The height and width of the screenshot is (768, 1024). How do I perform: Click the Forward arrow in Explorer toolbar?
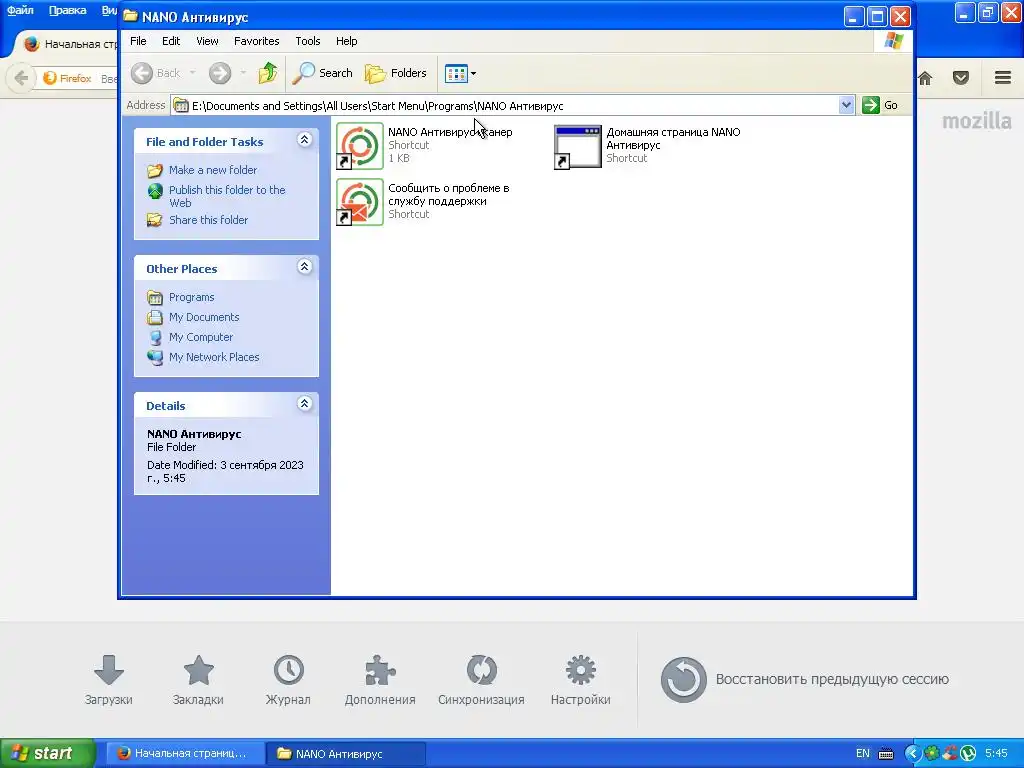(x=220, y=73)
